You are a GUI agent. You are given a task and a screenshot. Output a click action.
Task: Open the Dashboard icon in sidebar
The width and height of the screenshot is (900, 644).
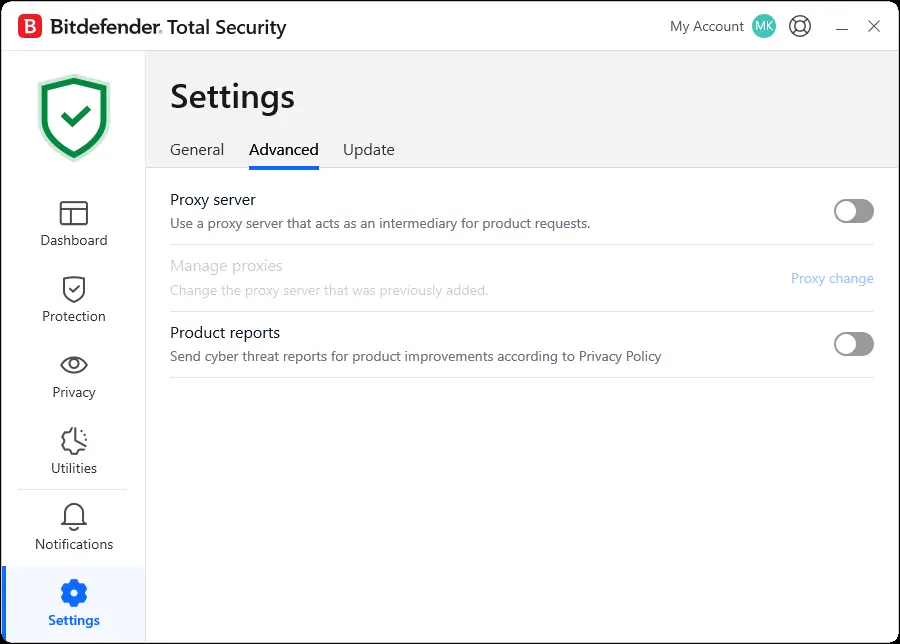(73, 213)
